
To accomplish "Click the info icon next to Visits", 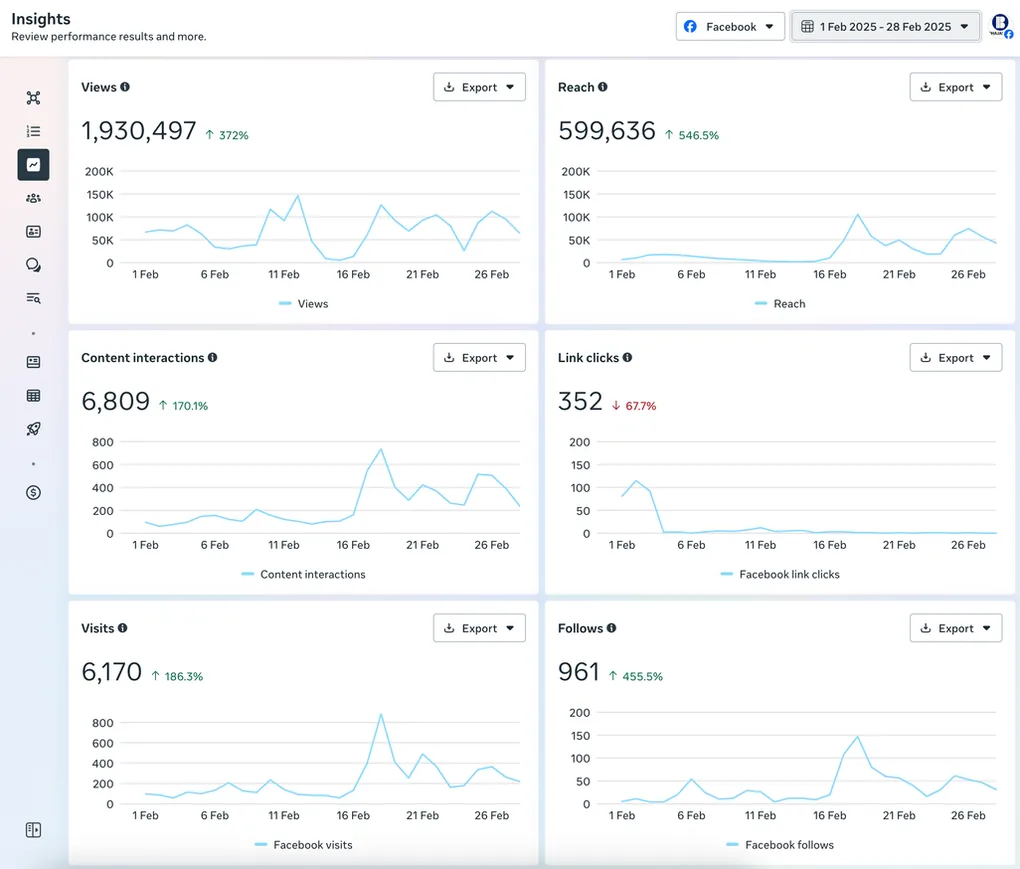I will 123,628.
